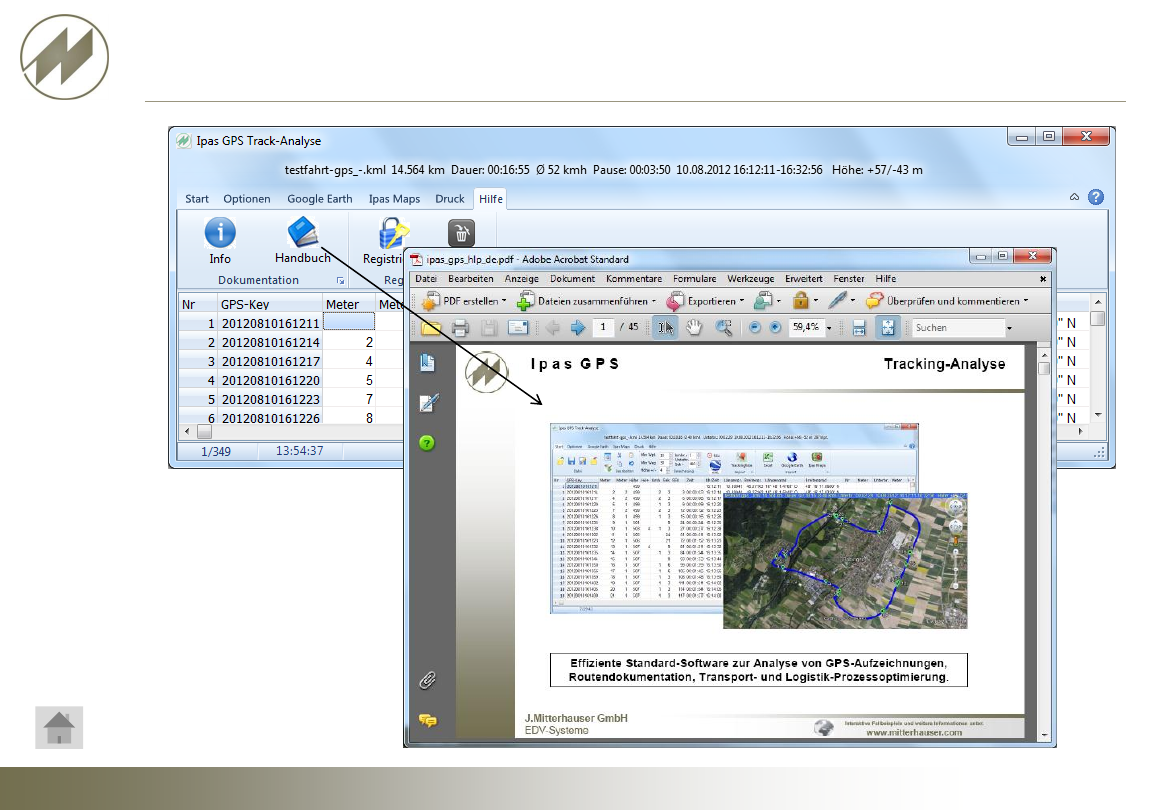Open the Werkzeuge menu

tap(751, 279)
